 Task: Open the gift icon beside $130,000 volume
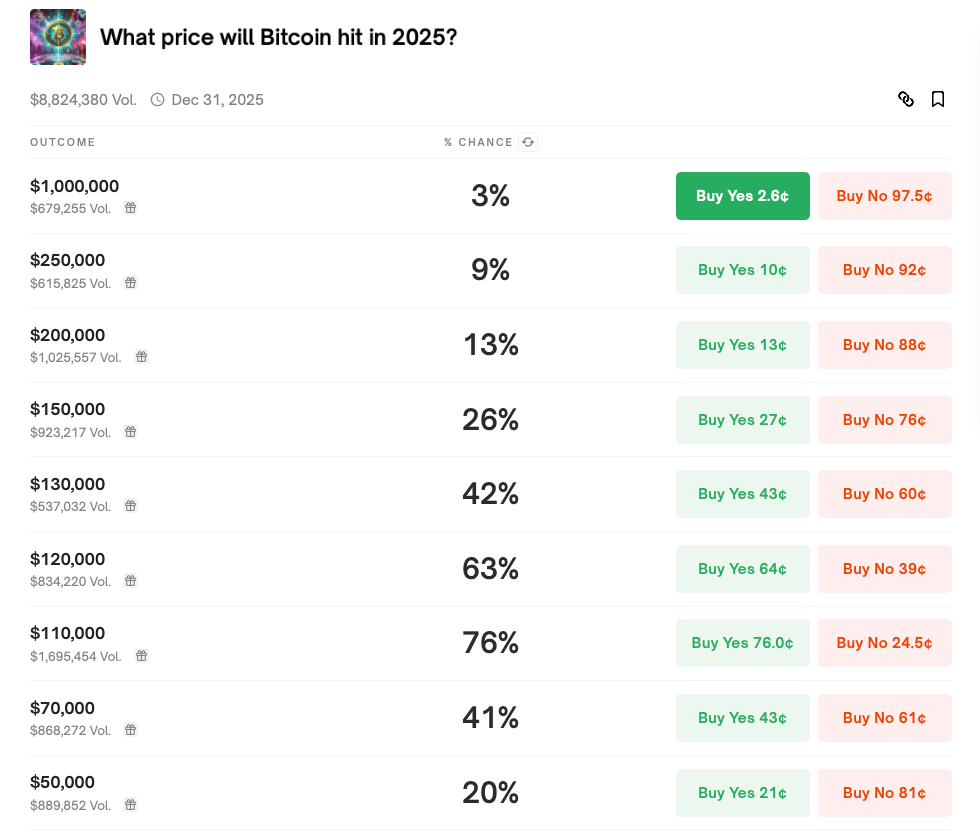pyautogui.click(x=131, y=506)
